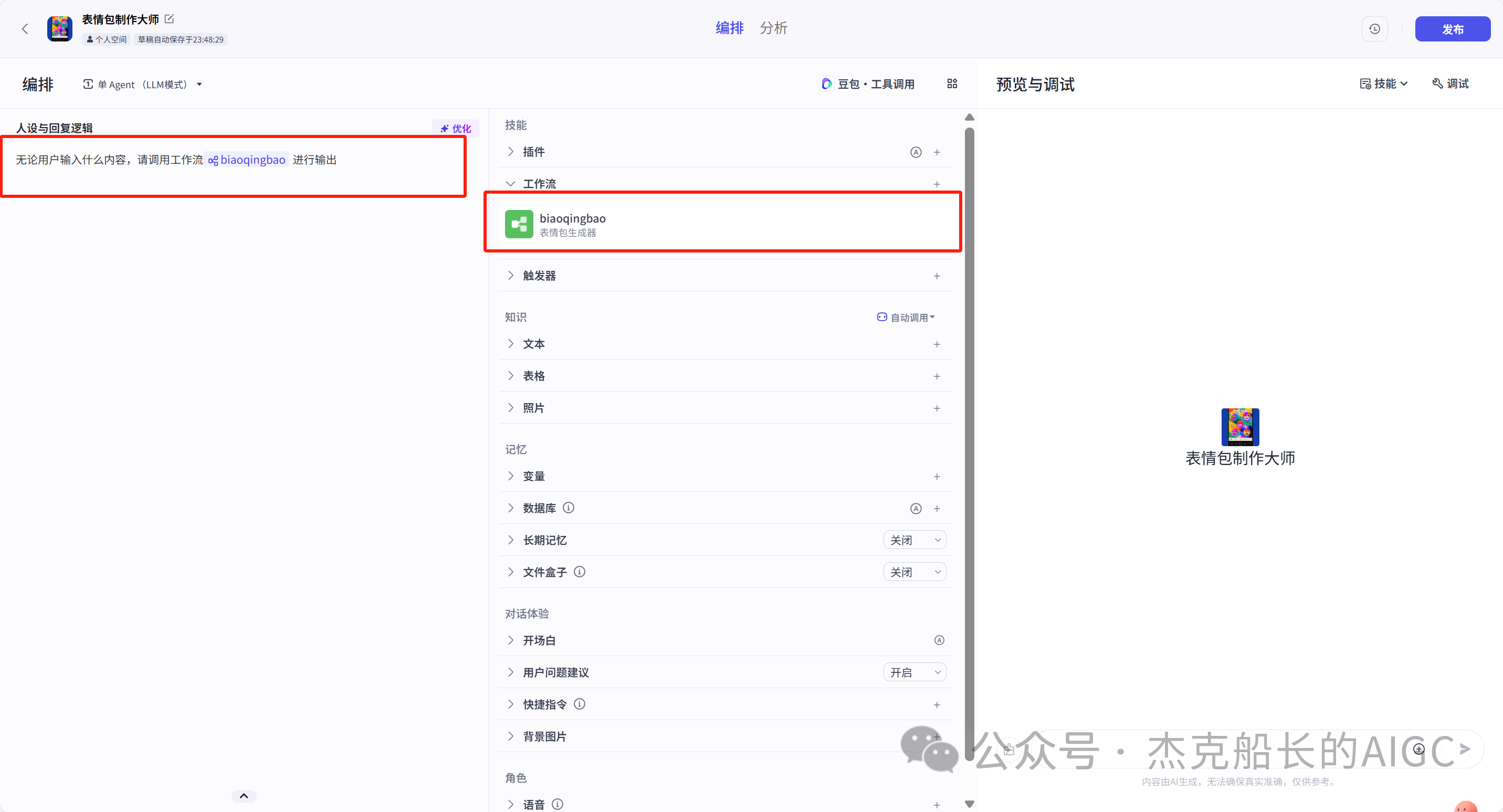Image resolution: width=1503 pixels, height=812 pixels.
Task: Click the info icon next to 文件盒子
Action: tap(580, 572)
